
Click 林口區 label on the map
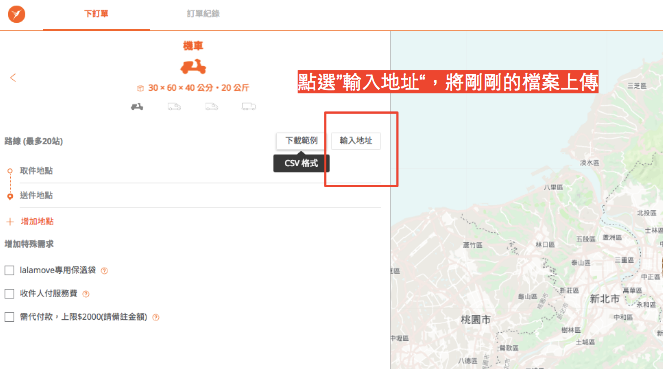545,244
